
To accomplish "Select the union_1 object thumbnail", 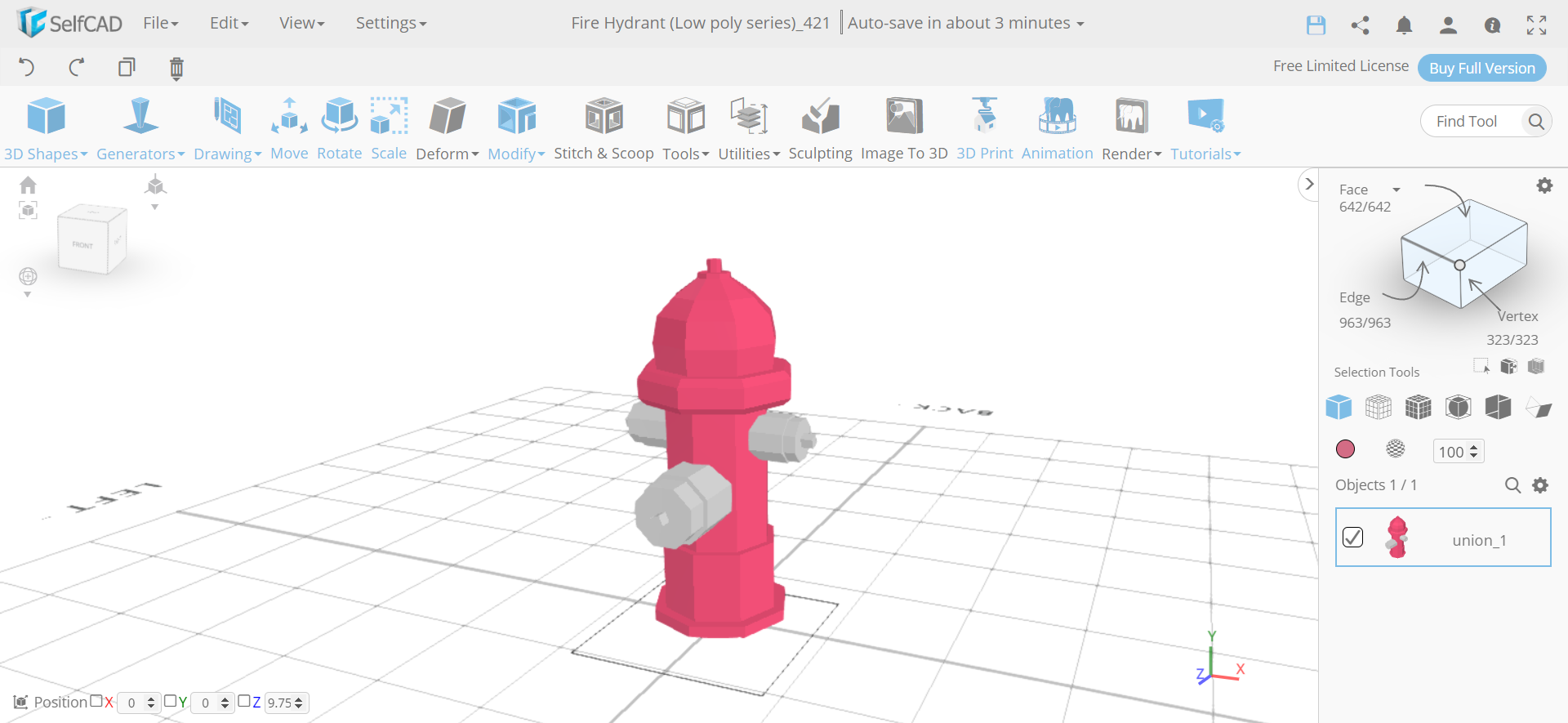I will (x=1397, y=537).
